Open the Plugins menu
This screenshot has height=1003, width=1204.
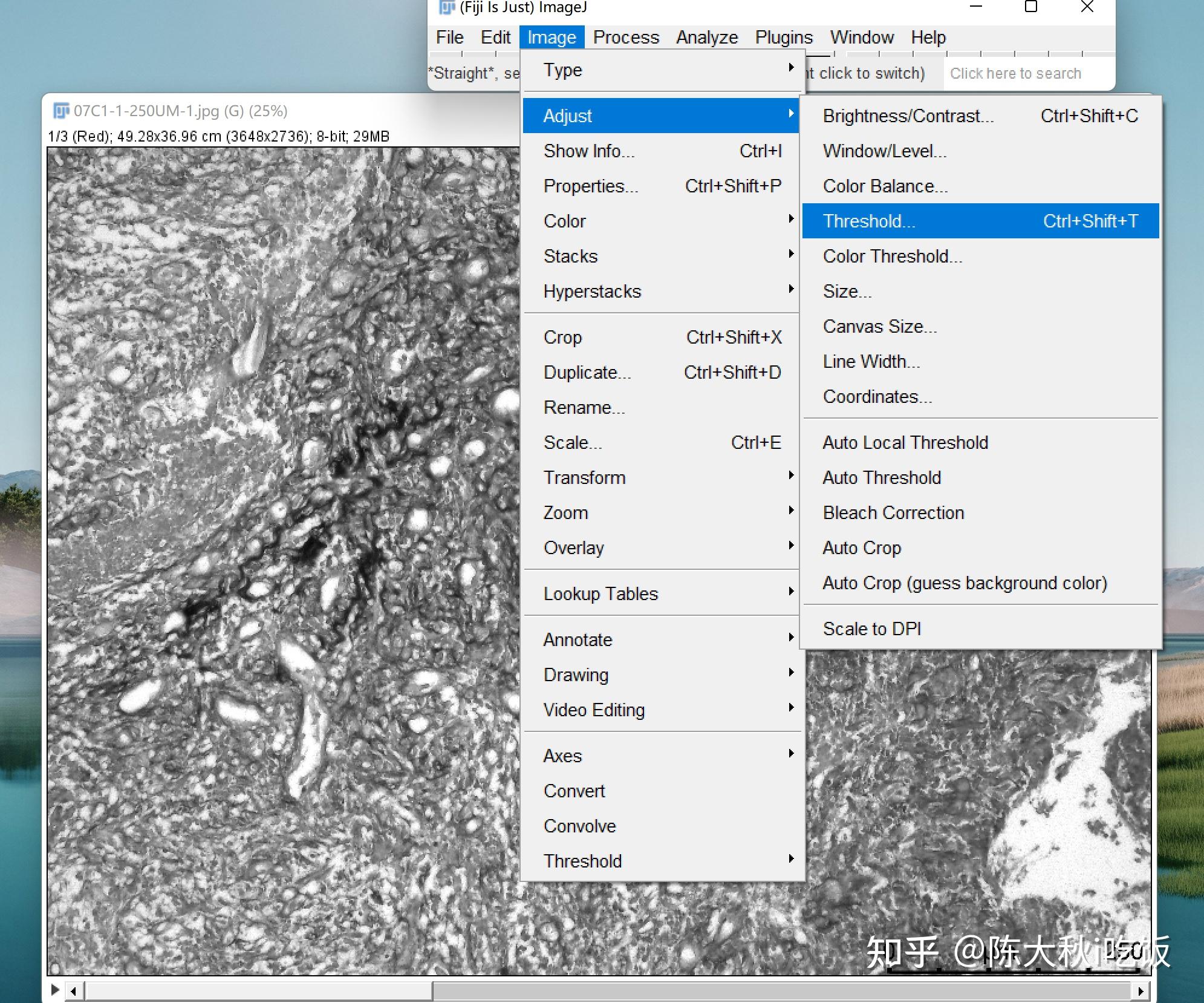pos(783,38)
